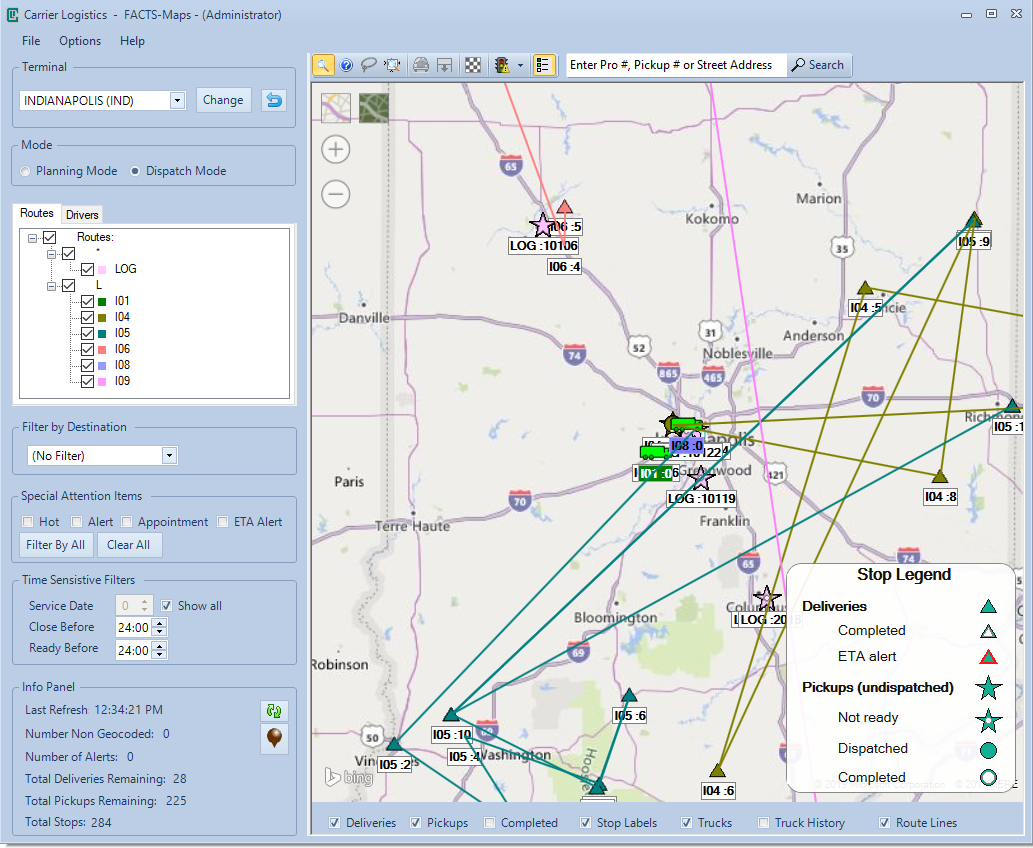Image resolution: width=1033 pixels, height=848 pixels.
Task: Click the checkered flag toolbar icon
Action: pyautogui.click(x=472, y=65)
